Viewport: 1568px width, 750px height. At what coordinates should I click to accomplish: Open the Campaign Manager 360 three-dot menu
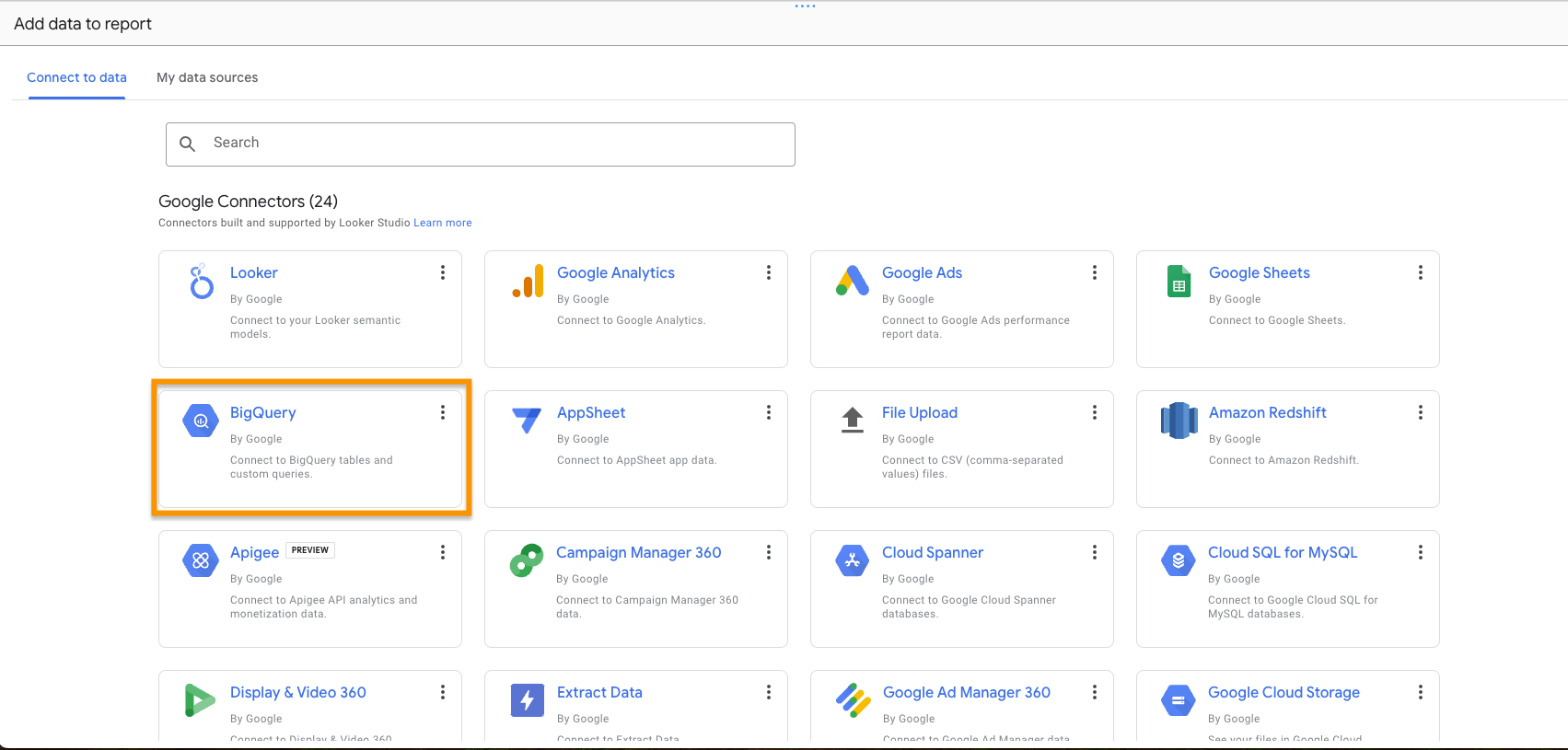pos(769,552)
